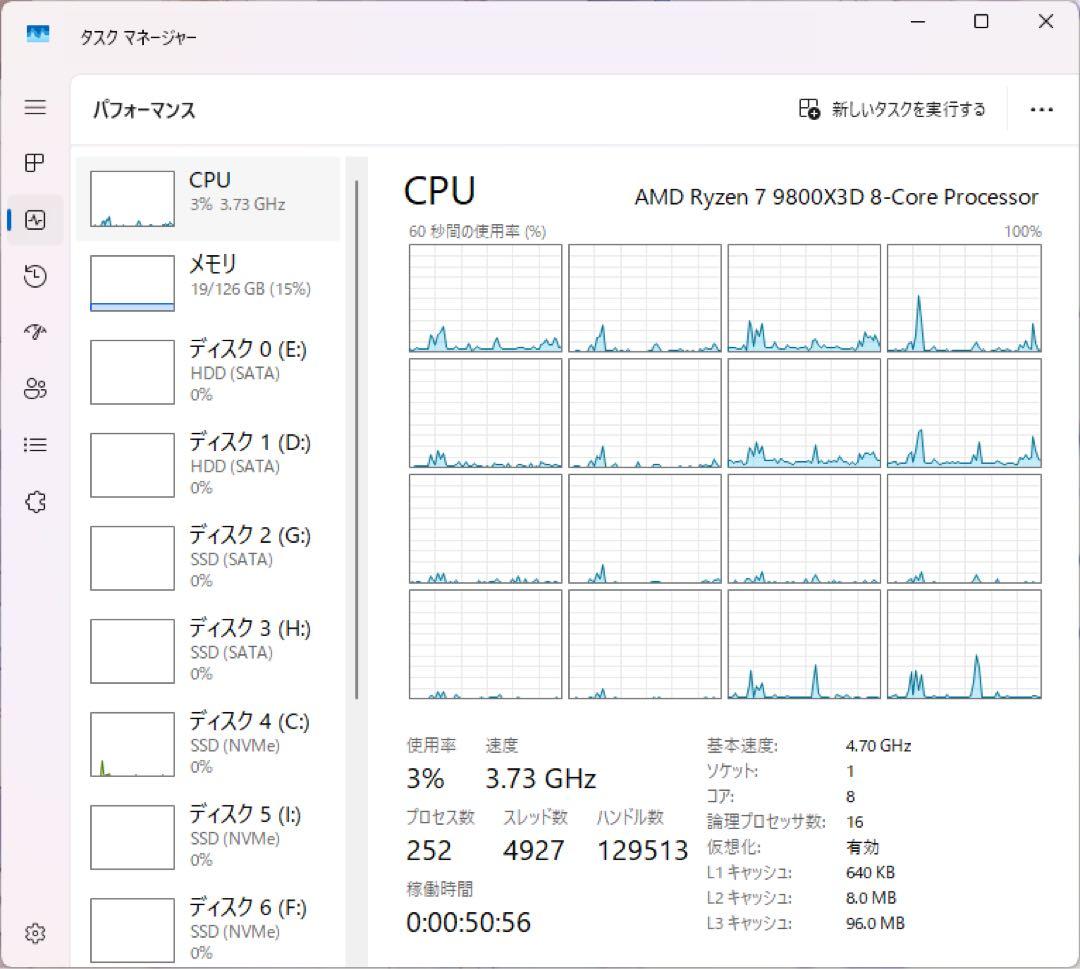Select ディスク 2 (G:) SSD entry

pos(207,557)
